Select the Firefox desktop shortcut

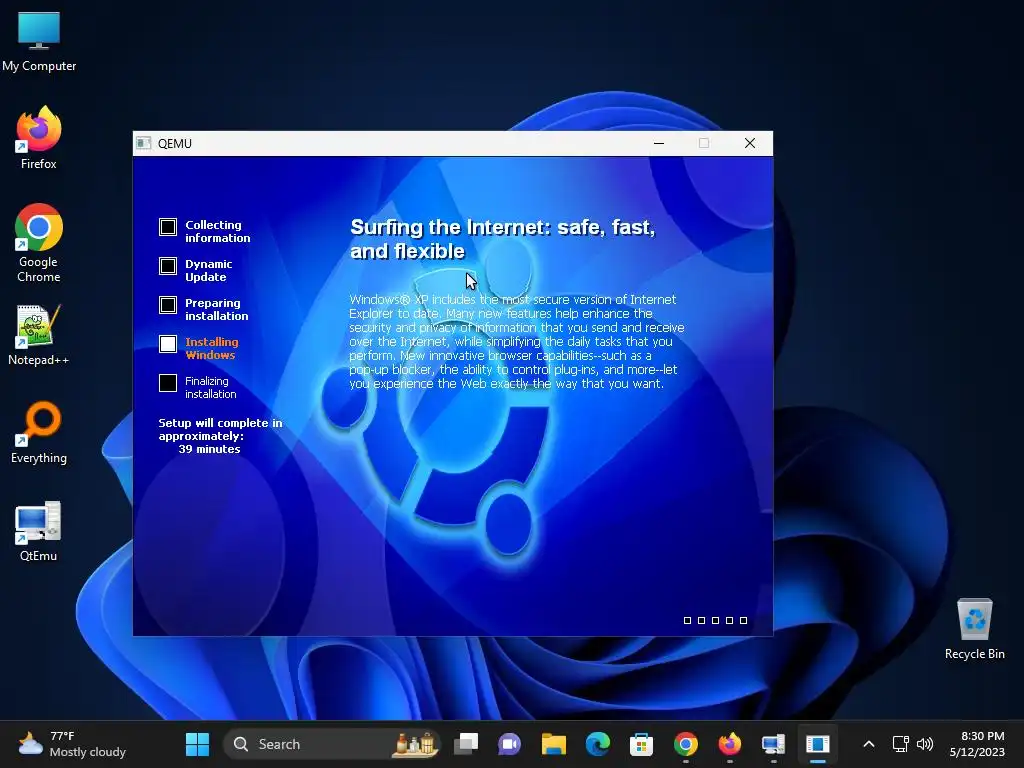[x=39, y=138]
